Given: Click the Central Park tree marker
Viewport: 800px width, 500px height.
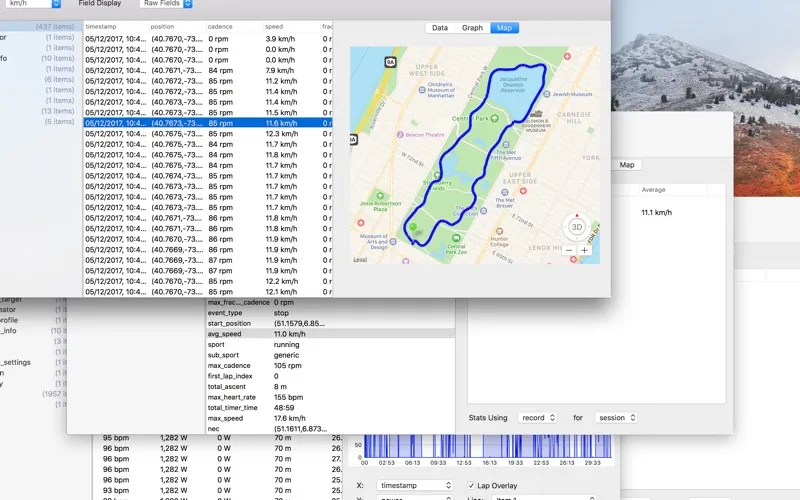Looking at the screenshot, I should [494, 118].
